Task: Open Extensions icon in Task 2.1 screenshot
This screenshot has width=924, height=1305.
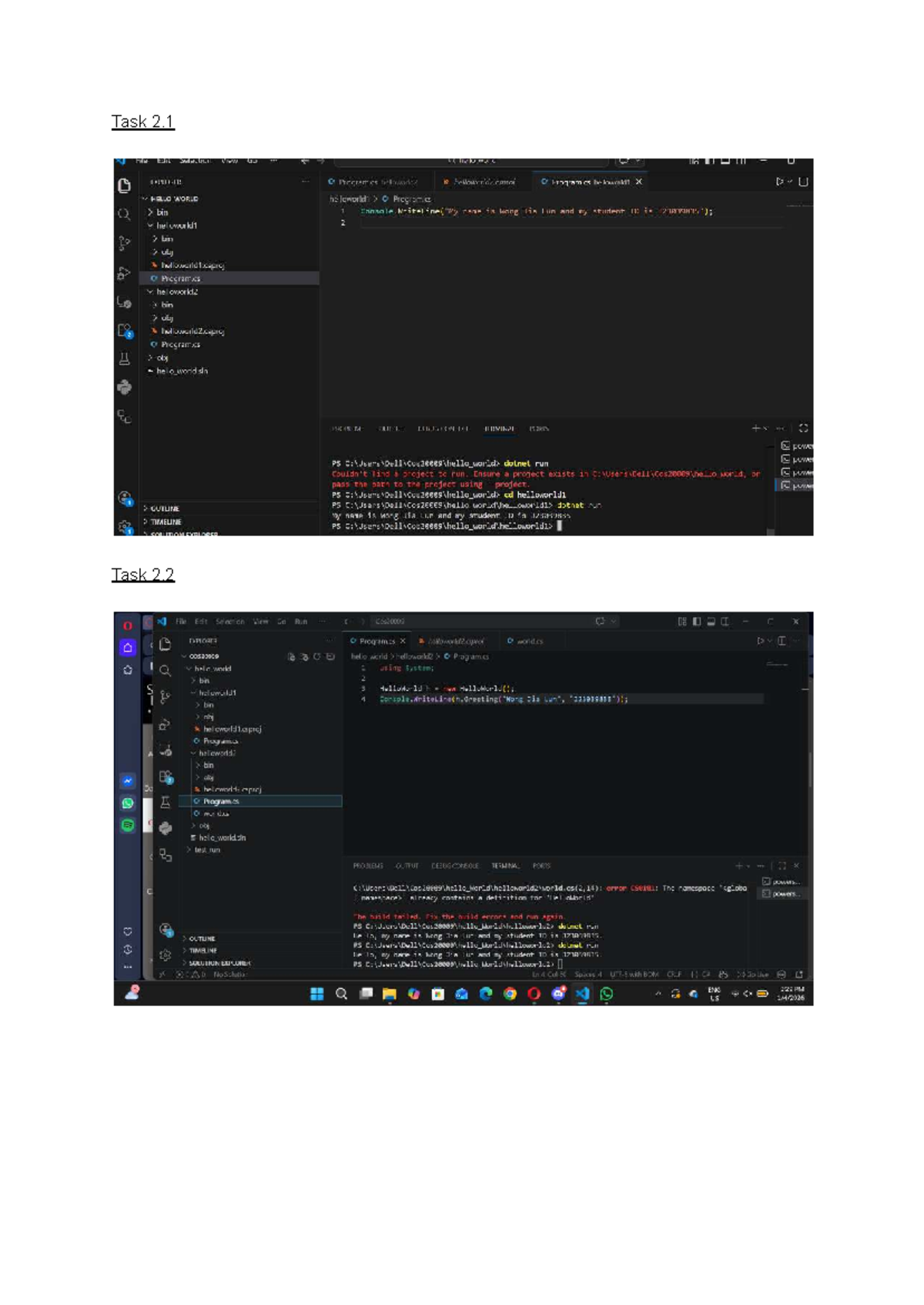Action: pos(125,330)
